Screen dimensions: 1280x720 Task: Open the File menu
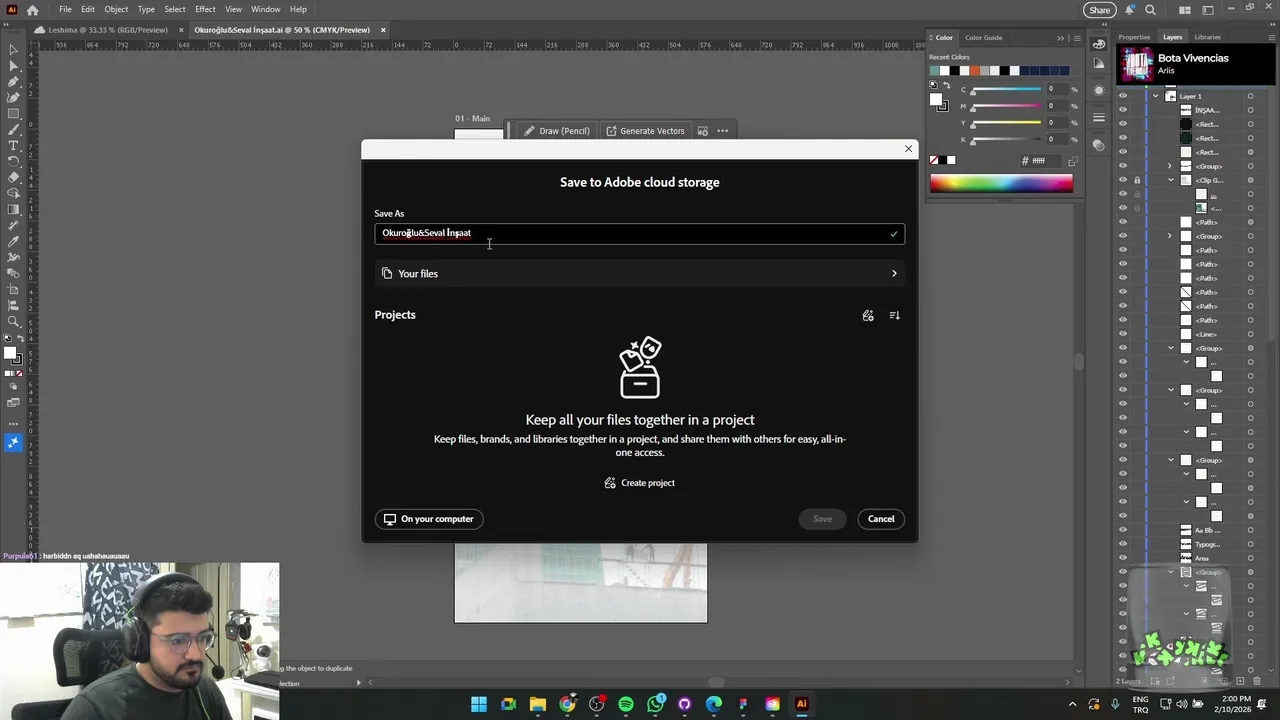(x=65, y=9)
